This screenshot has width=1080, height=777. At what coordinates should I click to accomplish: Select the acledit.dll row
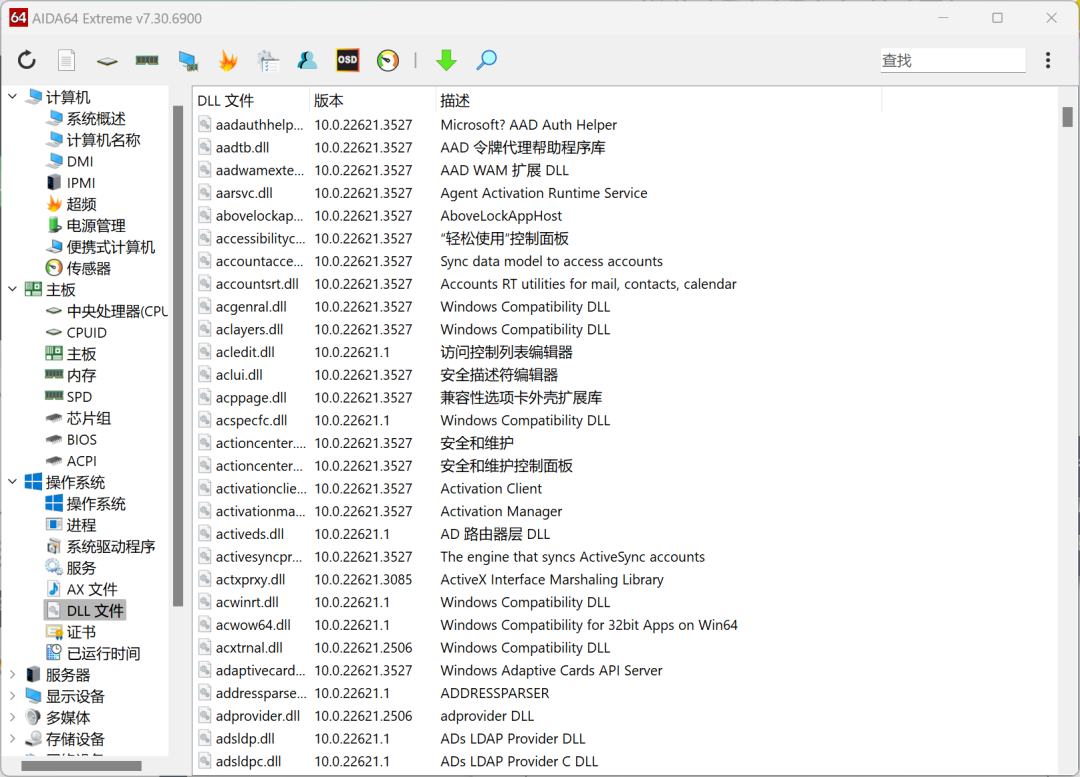pos(625,352)
